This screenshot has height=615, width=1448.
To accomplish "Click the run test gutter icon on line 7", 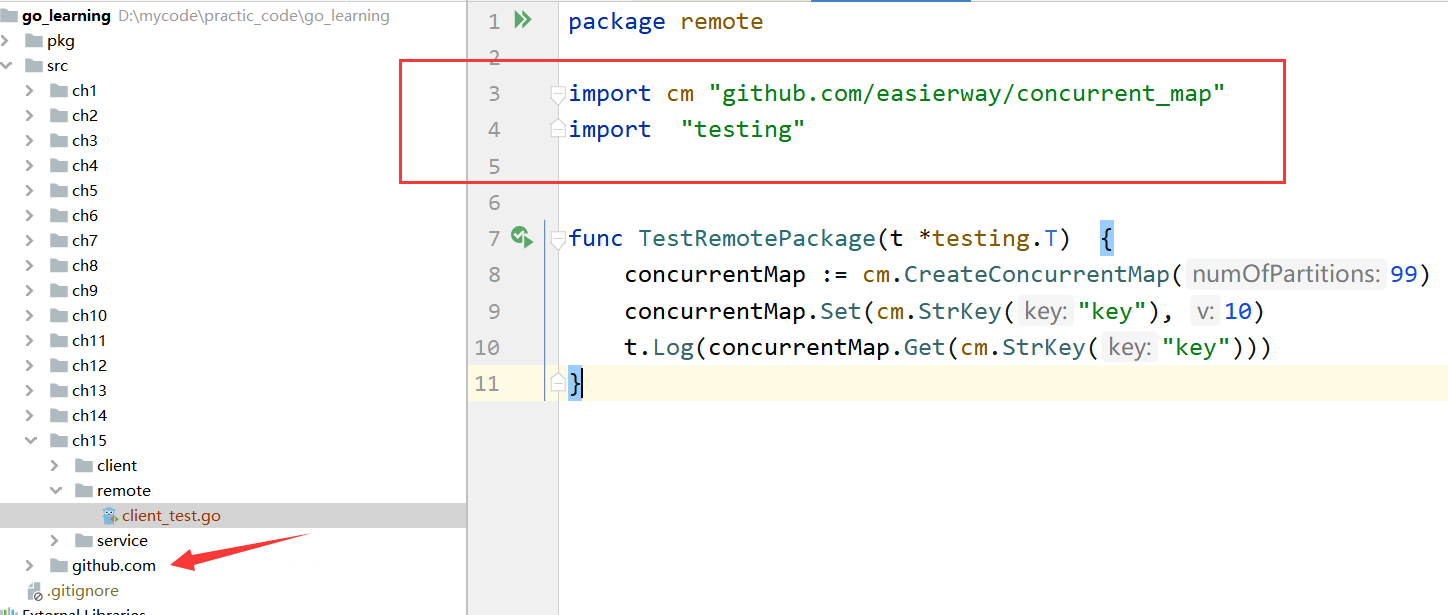I will (521, 237).
